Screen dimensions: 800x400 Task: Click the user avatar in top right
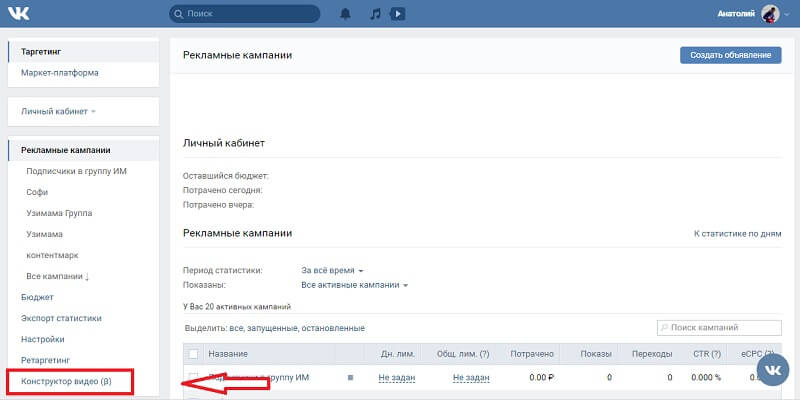pos(770,15)
